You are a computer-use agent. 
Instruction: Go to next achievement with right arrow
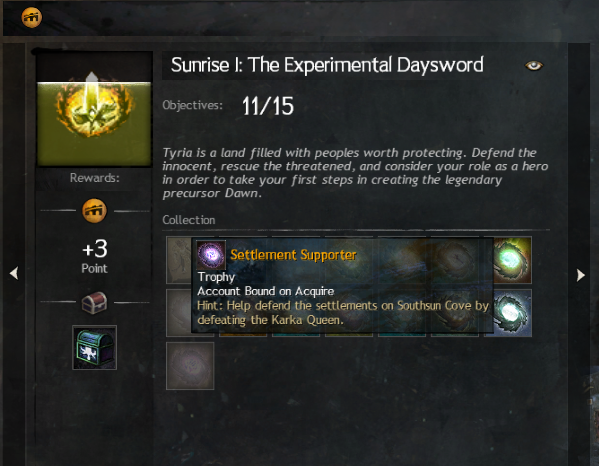(x=581, y=275)
